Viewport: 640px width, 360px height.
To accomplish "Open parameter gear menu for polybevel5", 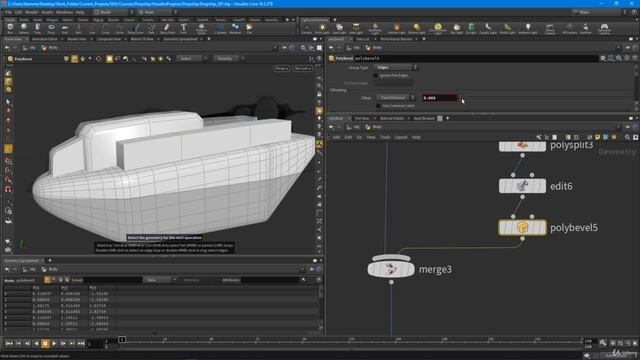I will [603, 58].
